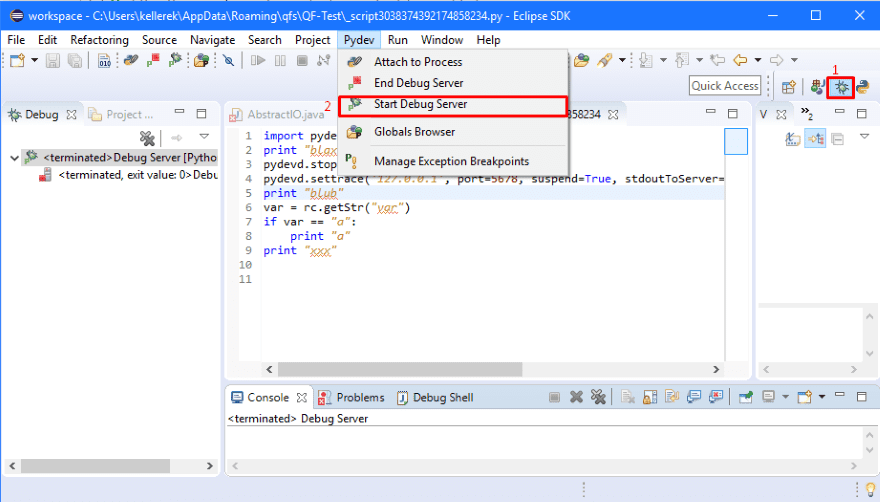Open the Navigate menu
The image size is (880, 502).
[212, 40]
